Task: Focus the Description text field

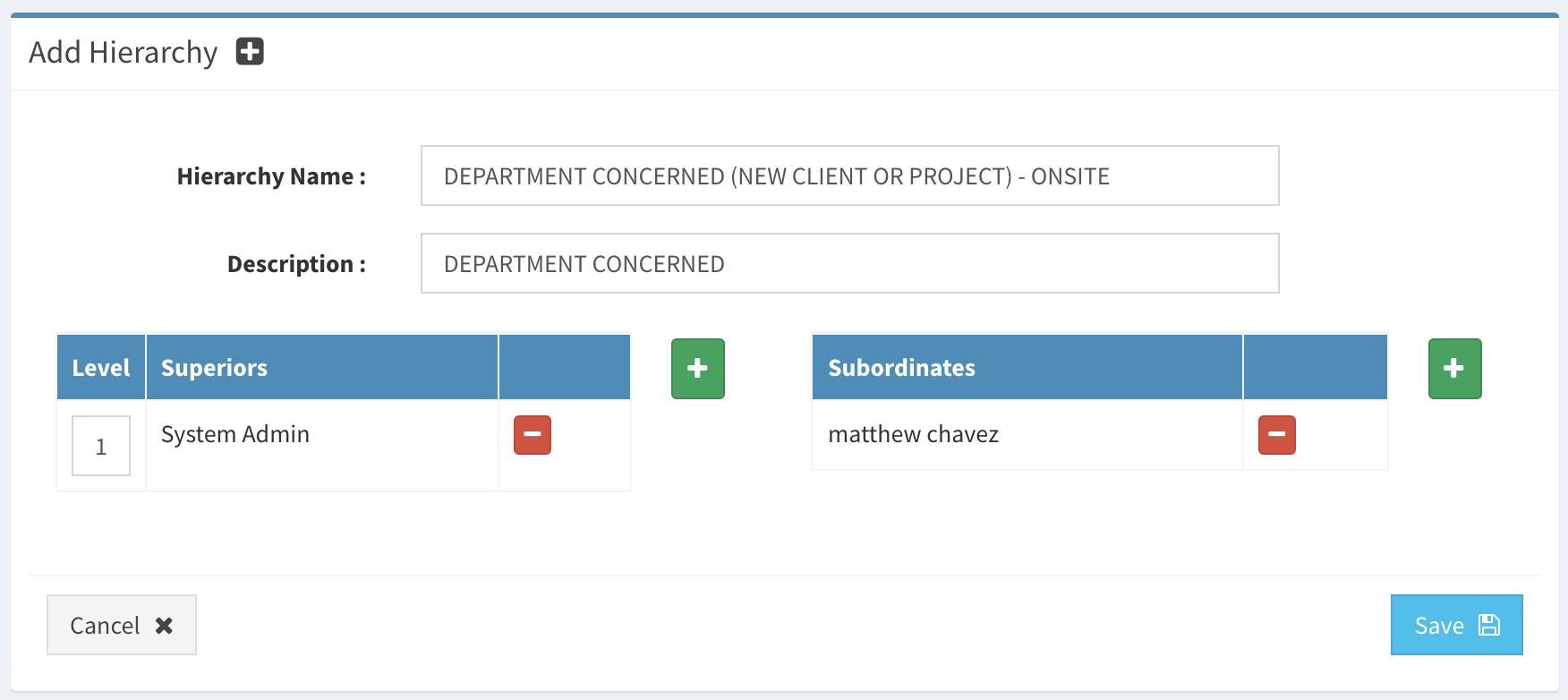Action: [x=849, y=263]
